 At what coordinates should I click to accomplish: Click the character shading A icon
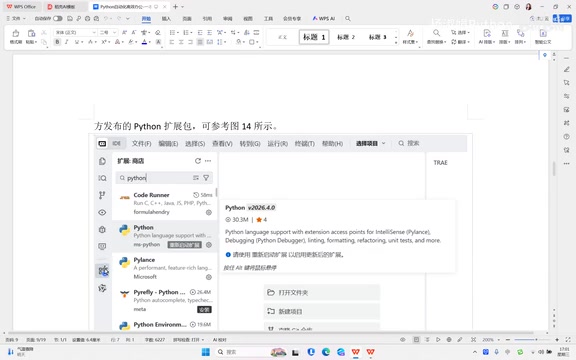159,42
